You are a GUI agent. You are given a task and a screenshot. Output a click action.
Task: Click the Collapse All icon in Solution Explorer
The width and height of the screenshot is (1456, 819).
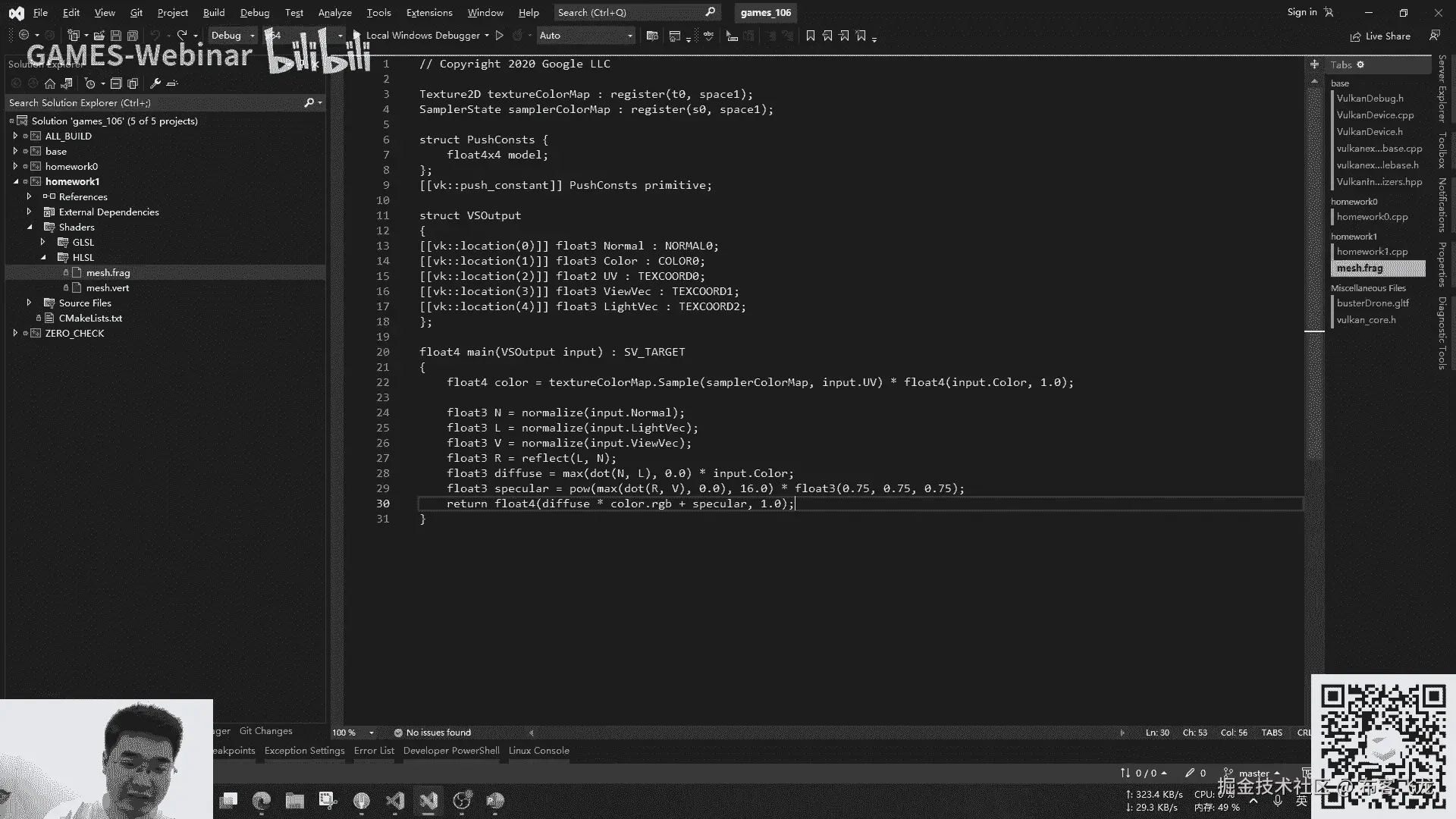116,83
